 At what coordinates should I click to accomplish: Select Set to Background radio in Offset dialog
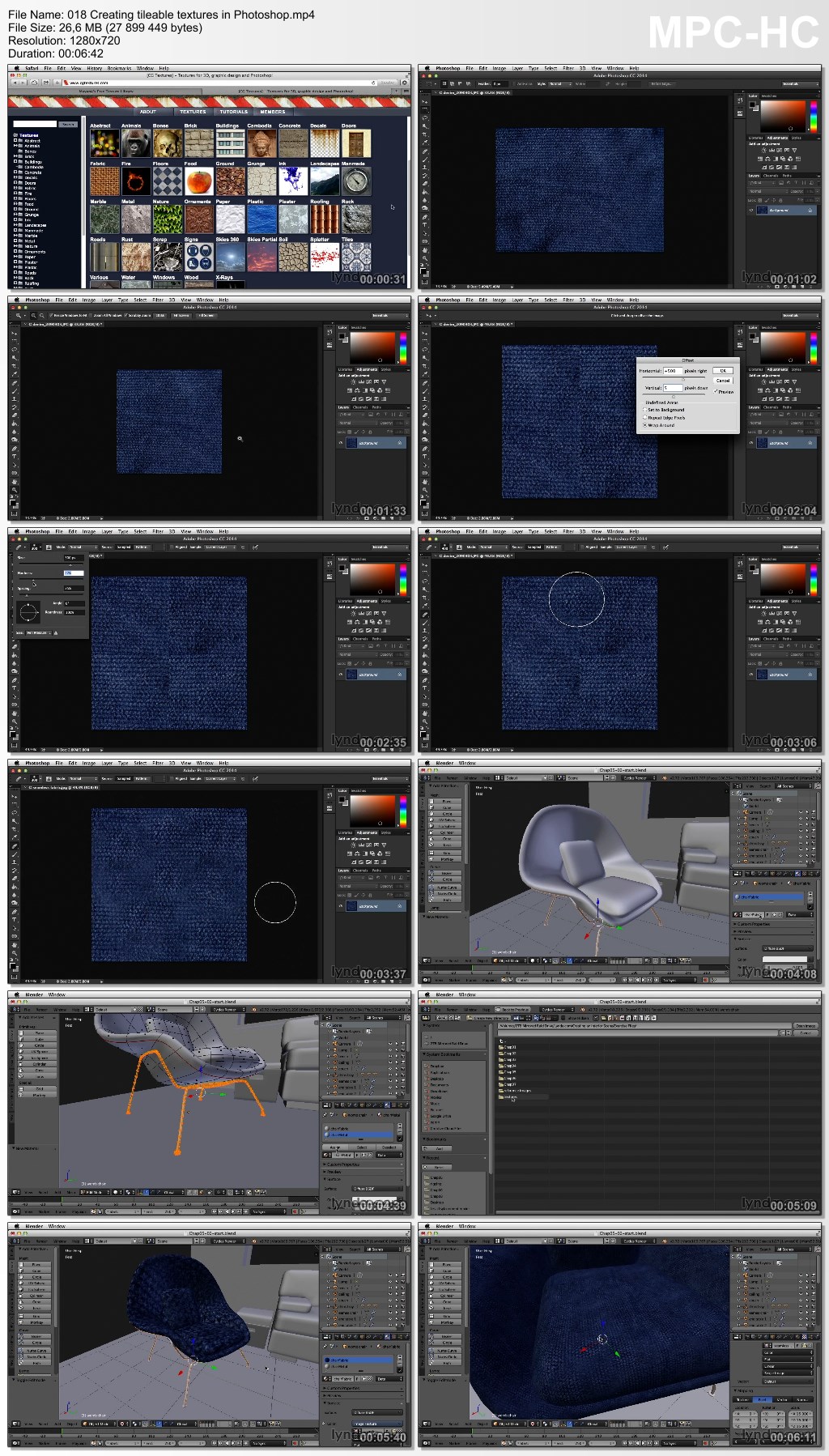[645, 410]
